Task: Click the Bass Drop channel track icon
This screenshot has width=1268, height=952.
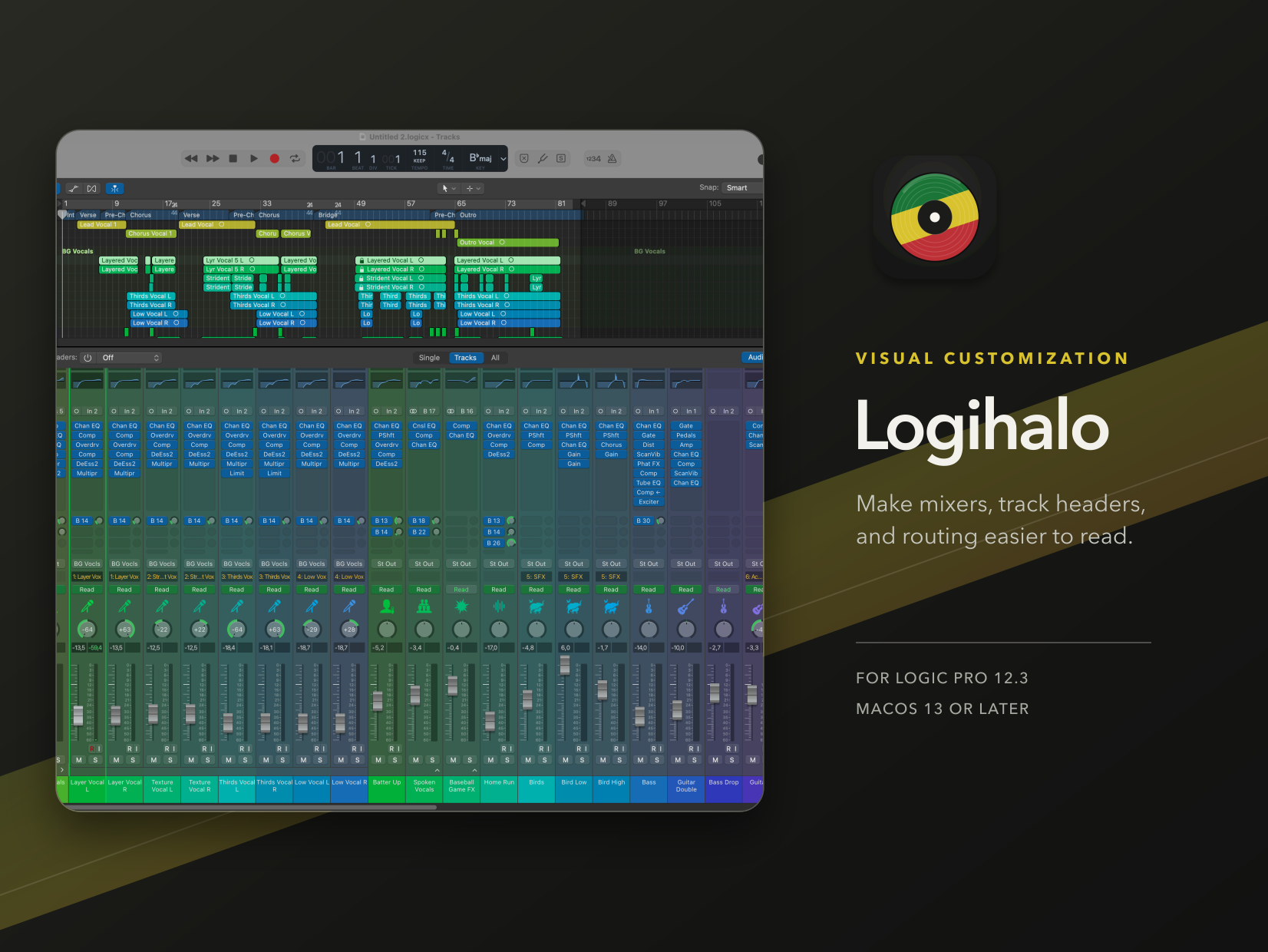Action: pos(723,607)
